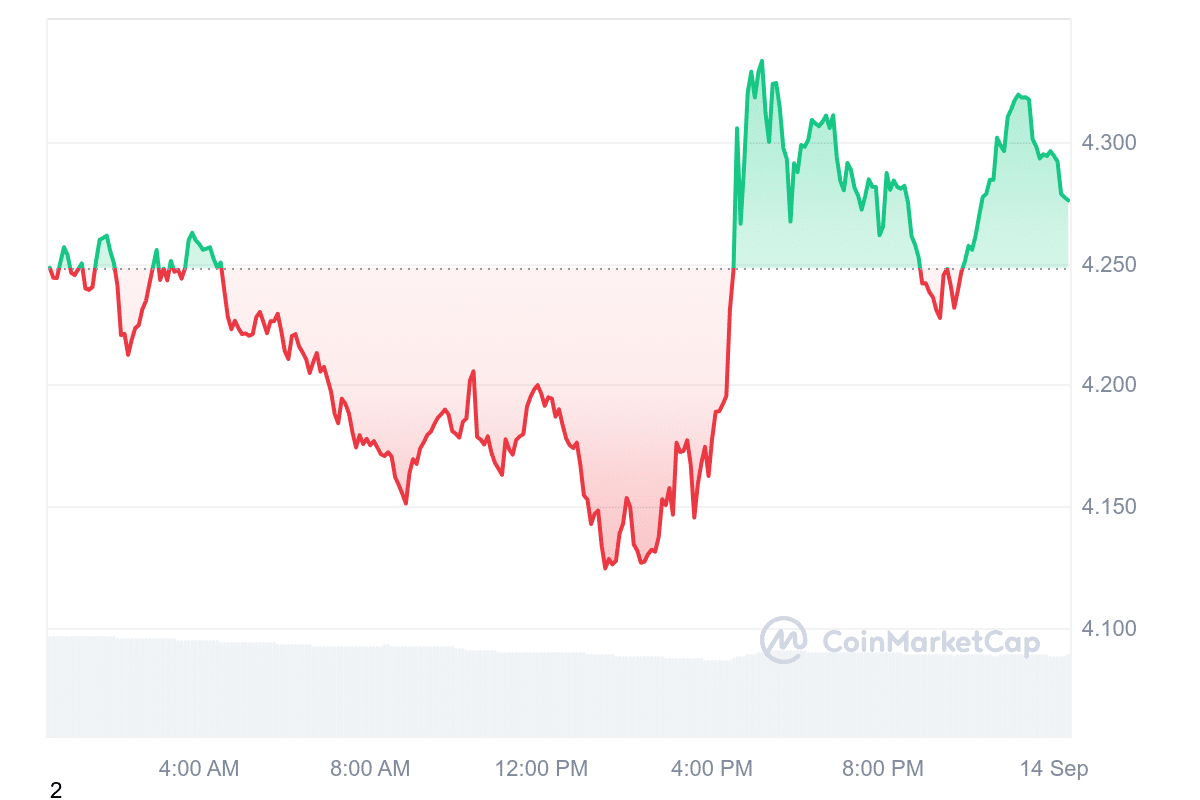Click the 4.300 price axis label
Screen dimensions: 1200x800
1111,143
